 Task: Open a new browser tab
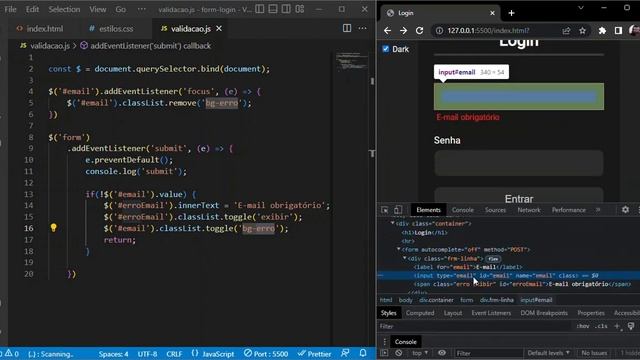click(x=511, y=13)
